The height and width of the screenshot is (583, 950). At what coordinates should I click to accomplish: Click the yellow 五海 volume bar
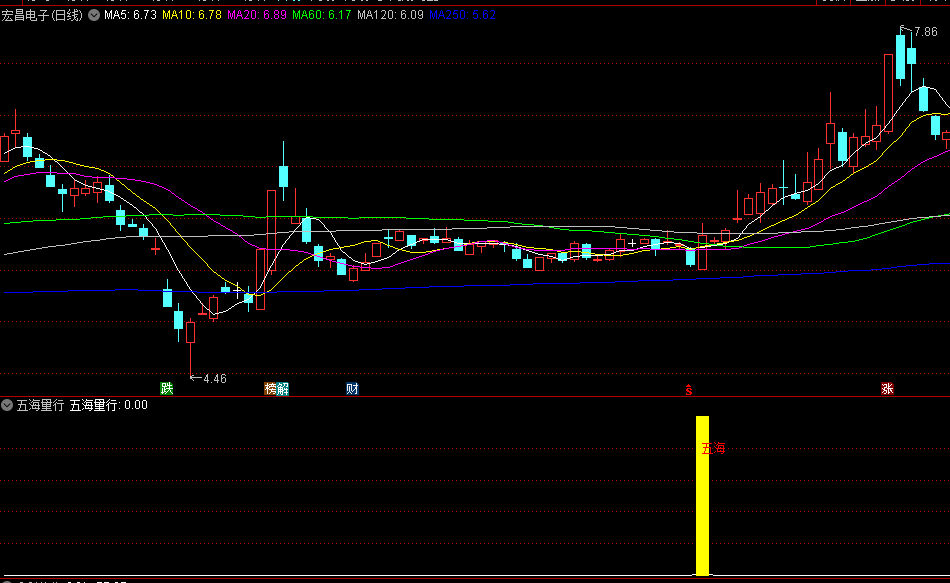pos(702,495)
